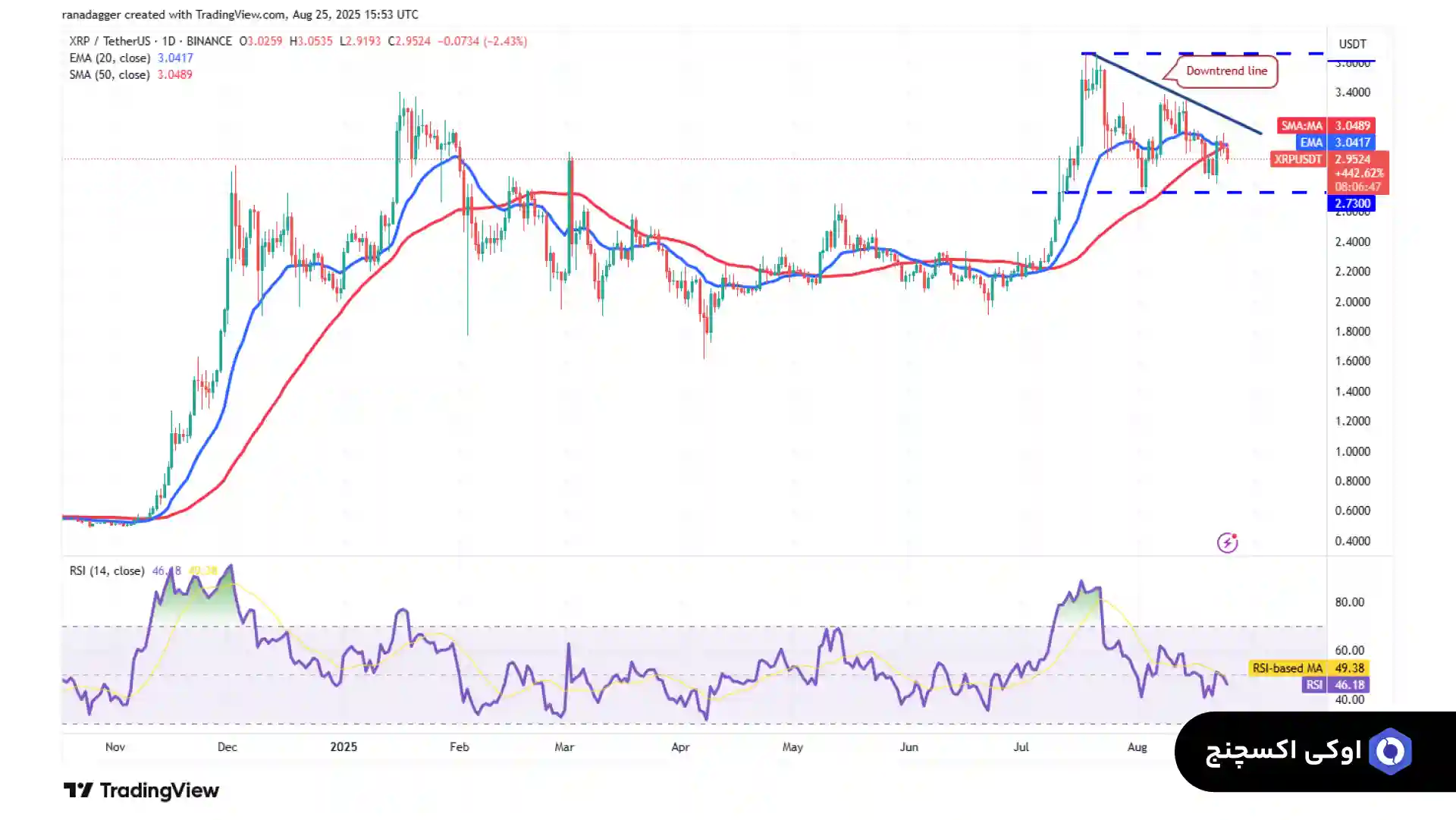The width and height of the screenshot is (1456, 820).
Task: Click the 80.00 level on RSI axis
Action: [x=1349, y=602]
